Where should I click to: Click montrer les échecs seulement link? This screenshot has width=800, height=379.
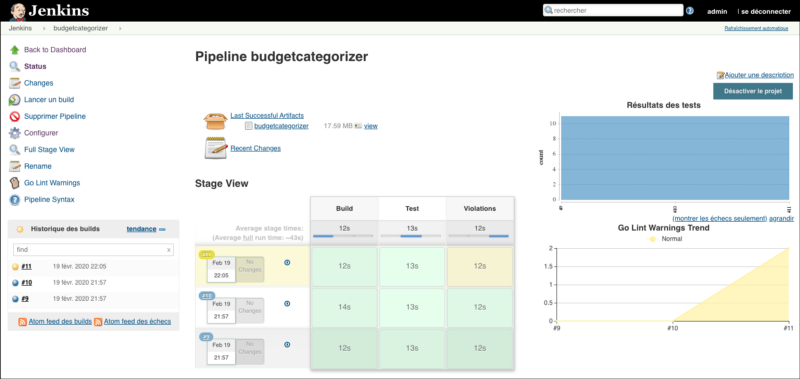tap(720, 218)
